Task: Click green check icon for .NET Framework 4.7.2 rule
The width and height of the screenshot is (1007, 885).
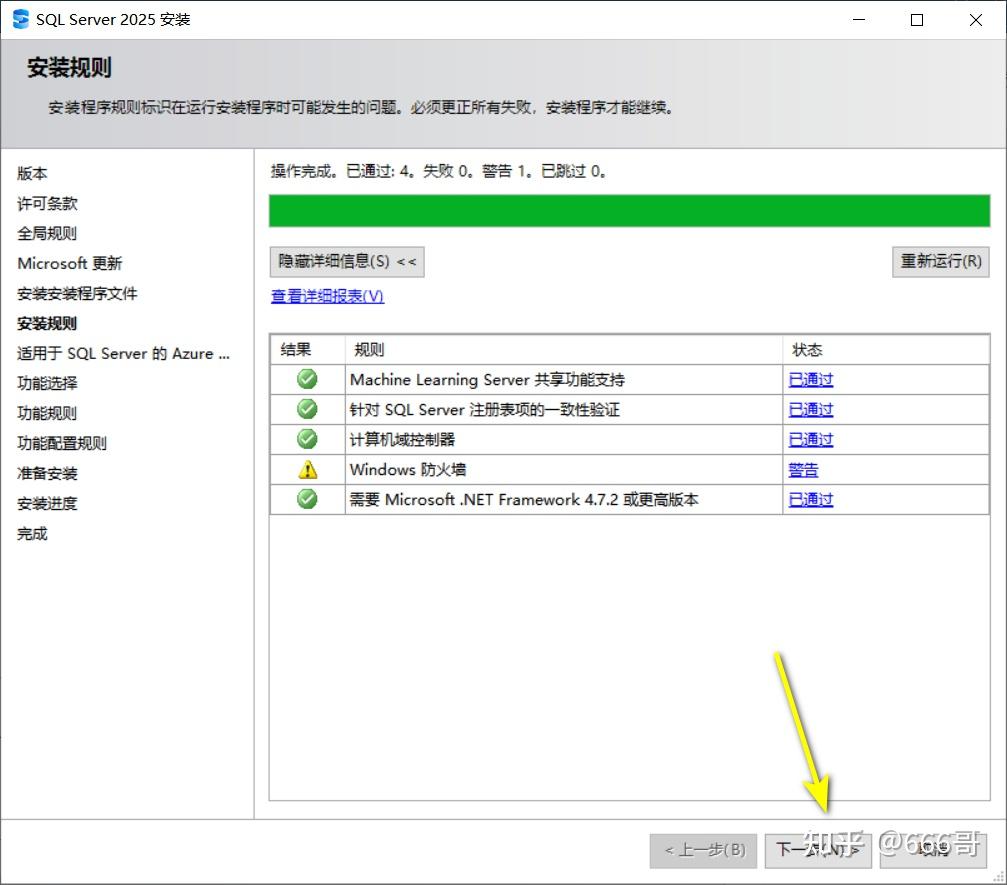Action: [307, 498]
